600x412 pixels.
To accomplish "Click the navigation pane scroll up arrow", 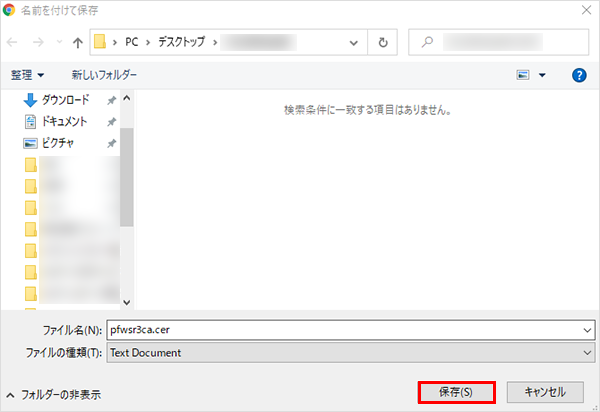I will (x=127, y=98).
